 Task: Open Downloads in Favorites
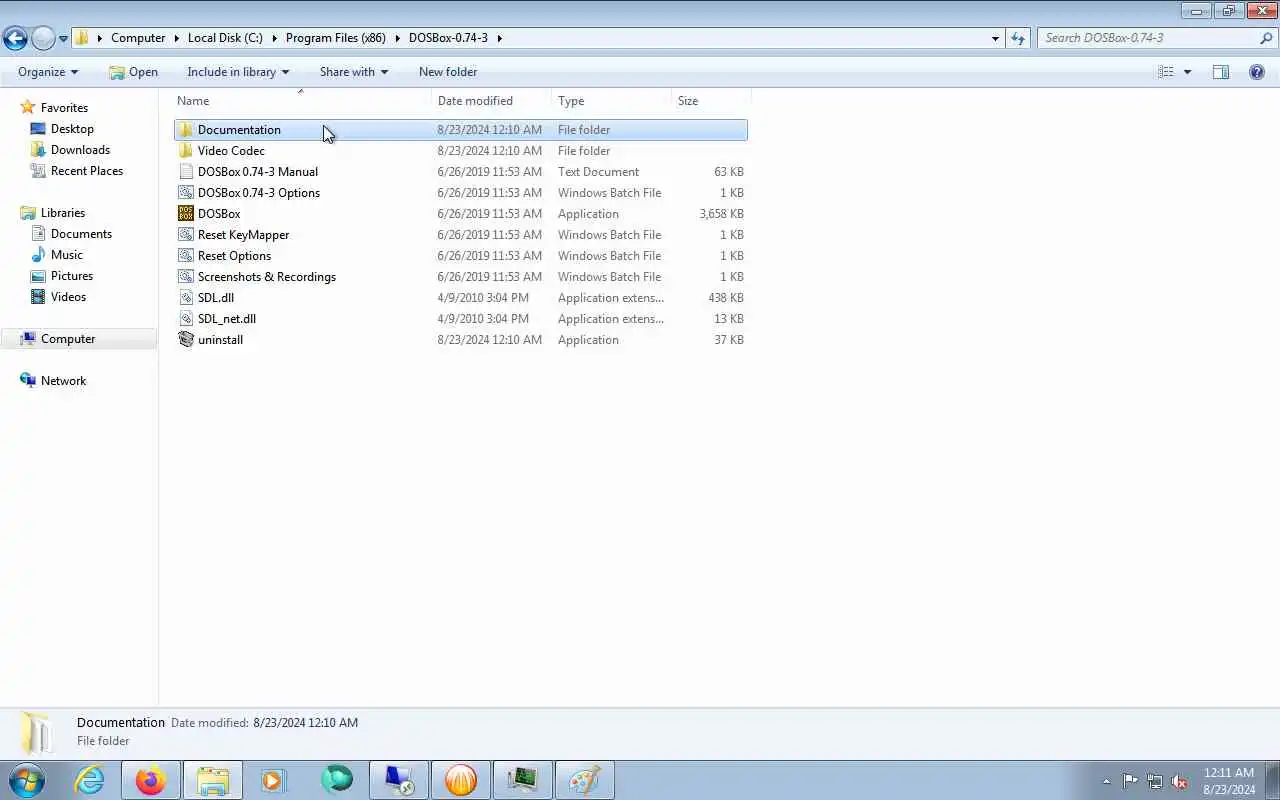click(x=80, y=150)
